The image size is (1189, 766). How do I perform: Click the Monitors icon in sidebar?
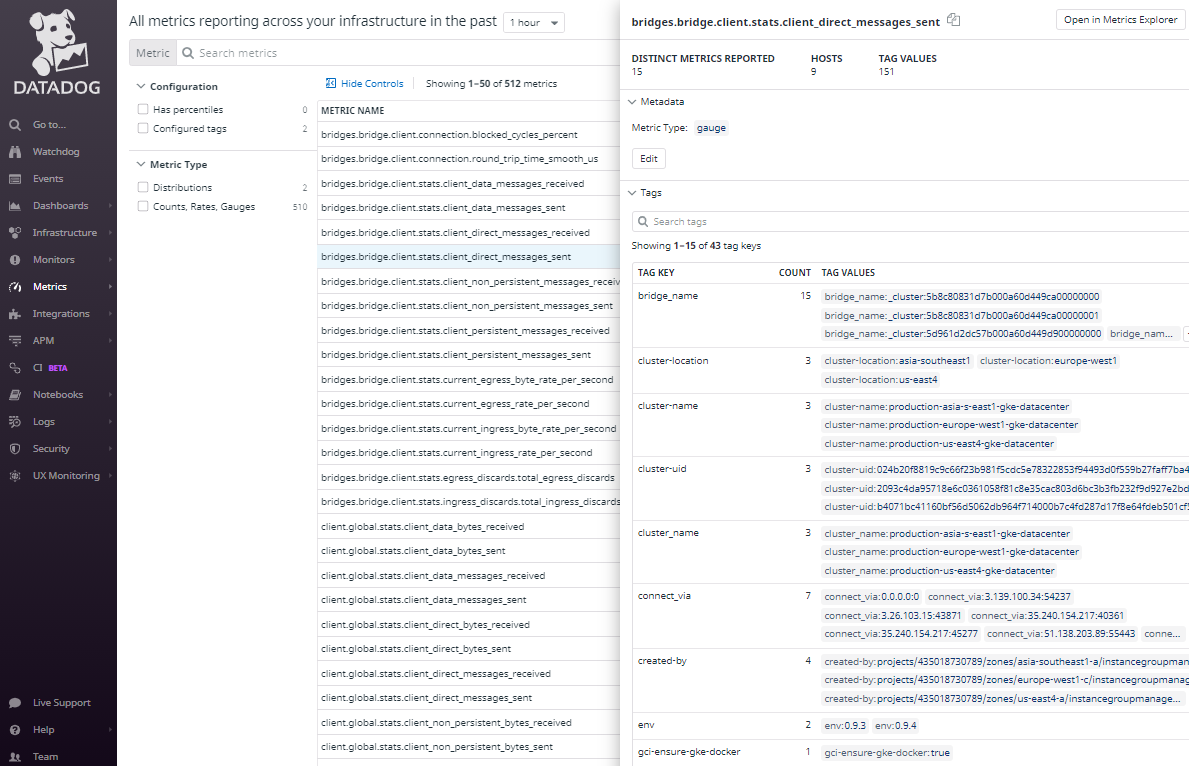[15, 260]
